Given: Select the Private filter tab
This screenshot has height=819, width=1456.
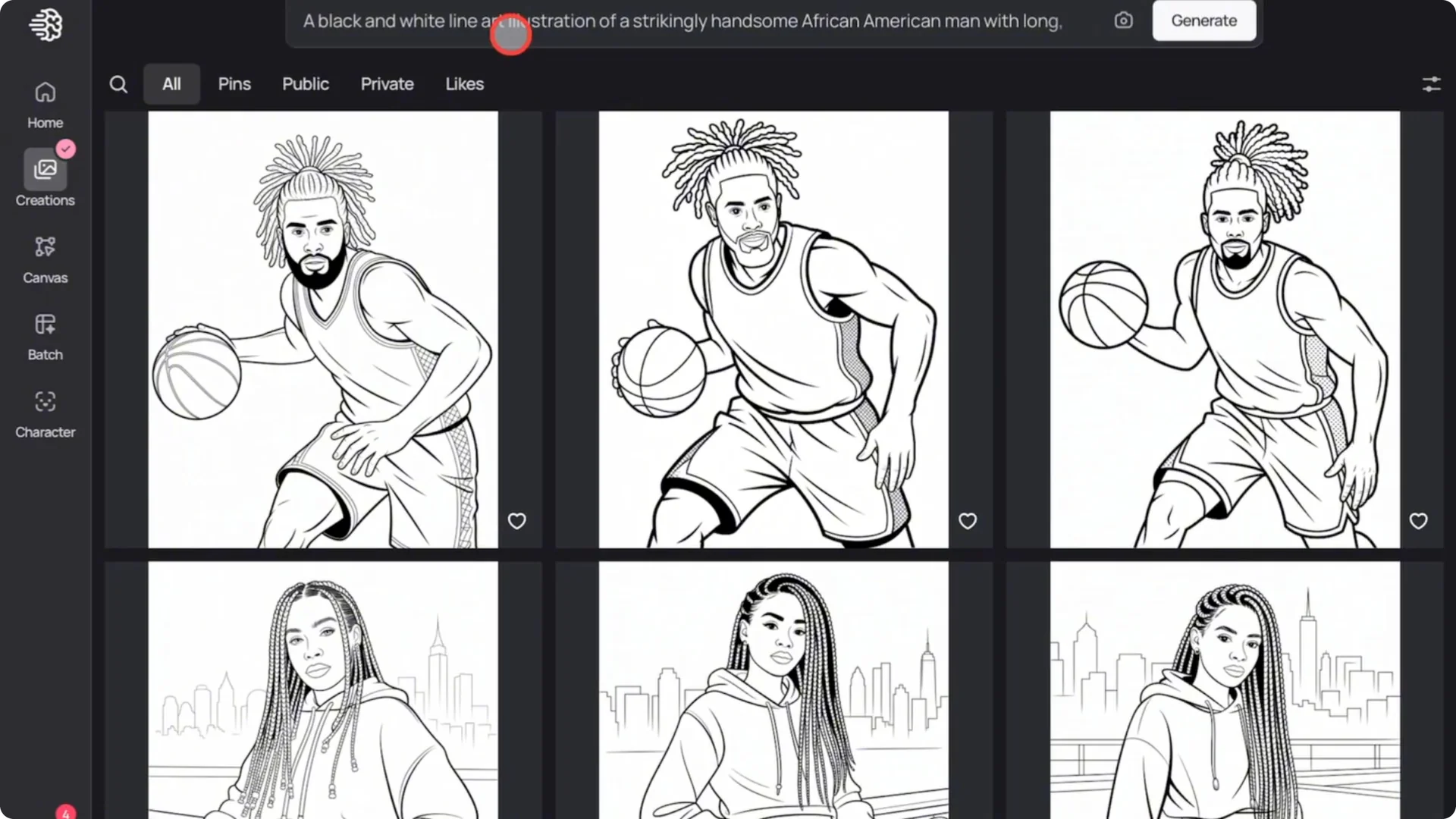Looking at the screenshot, I should pos(387,84).
